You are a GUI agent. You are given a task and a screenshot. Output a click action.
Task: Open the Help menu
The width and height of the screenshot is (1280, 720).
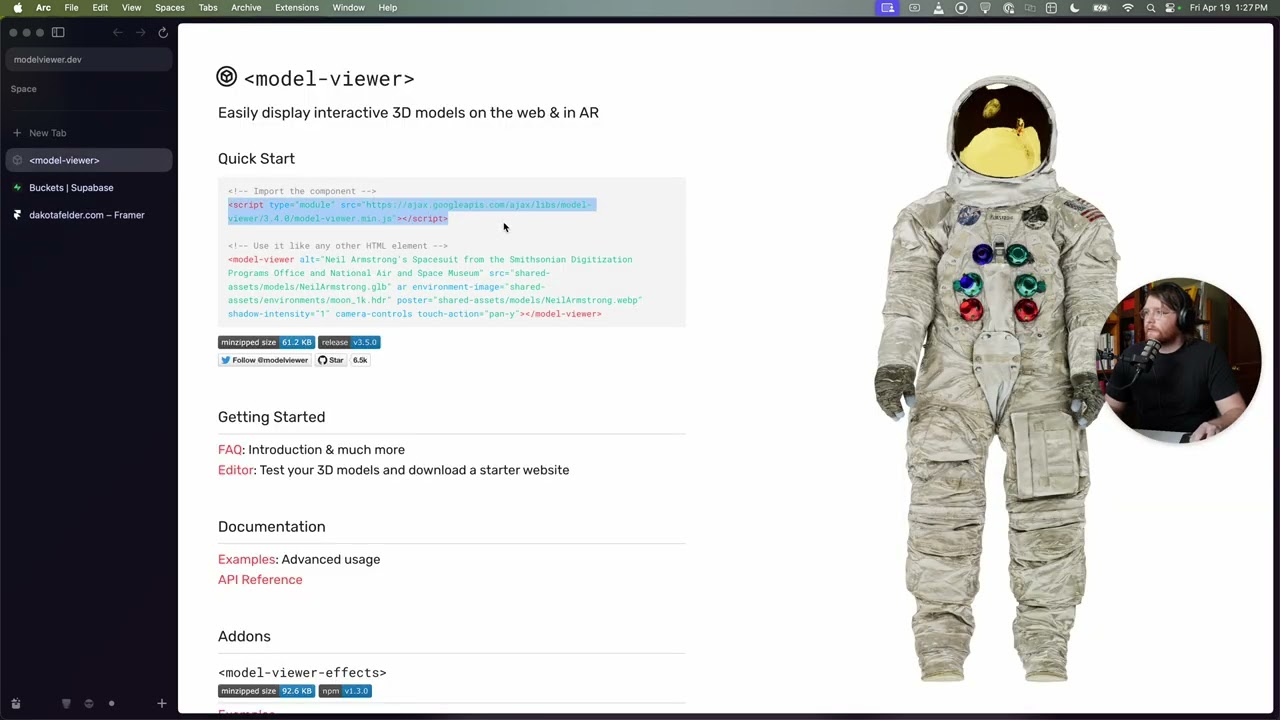click(x=388, y=8)
